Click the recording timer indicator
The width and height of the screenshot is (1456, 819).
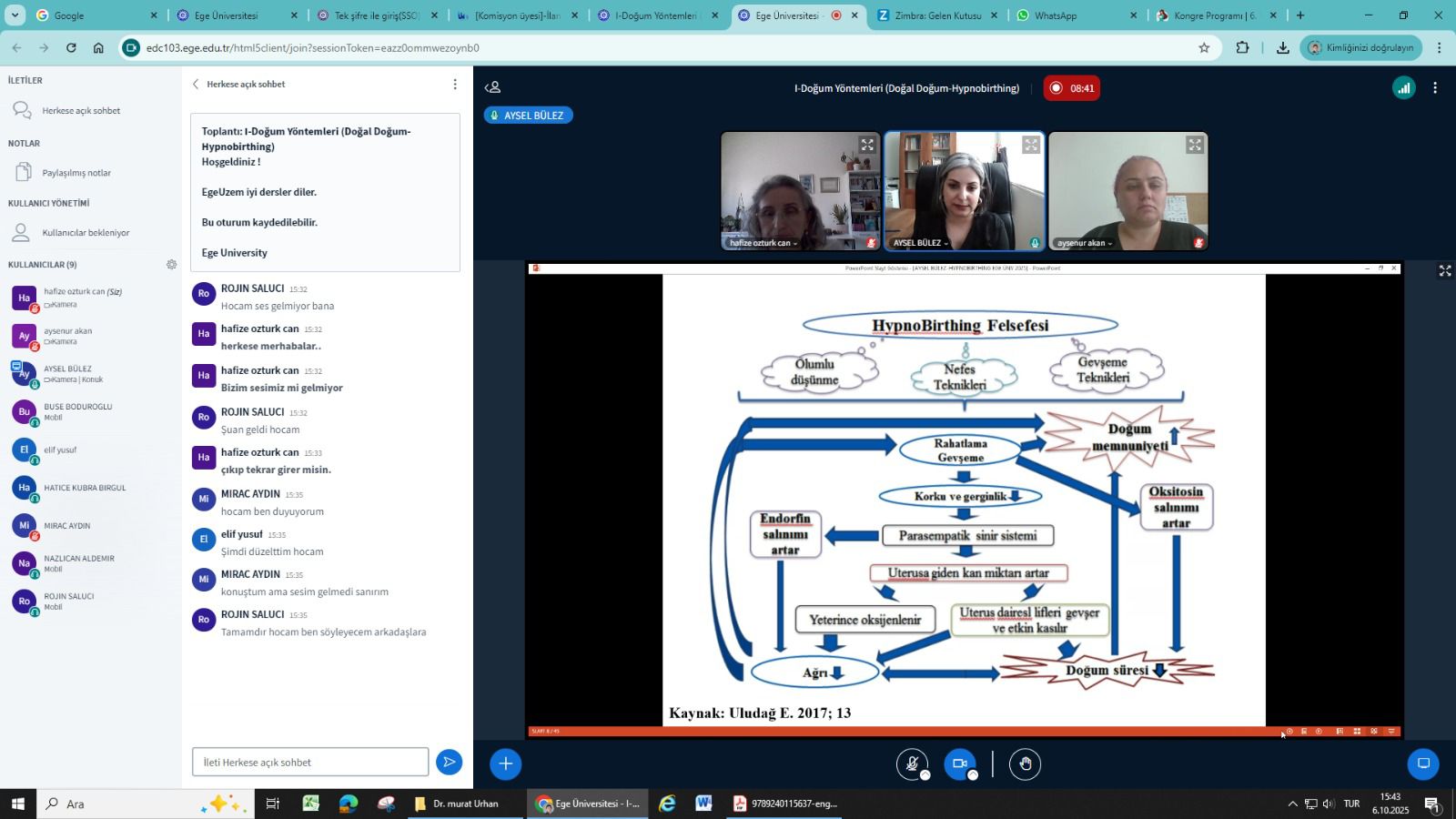click(x=1071, y=88)
